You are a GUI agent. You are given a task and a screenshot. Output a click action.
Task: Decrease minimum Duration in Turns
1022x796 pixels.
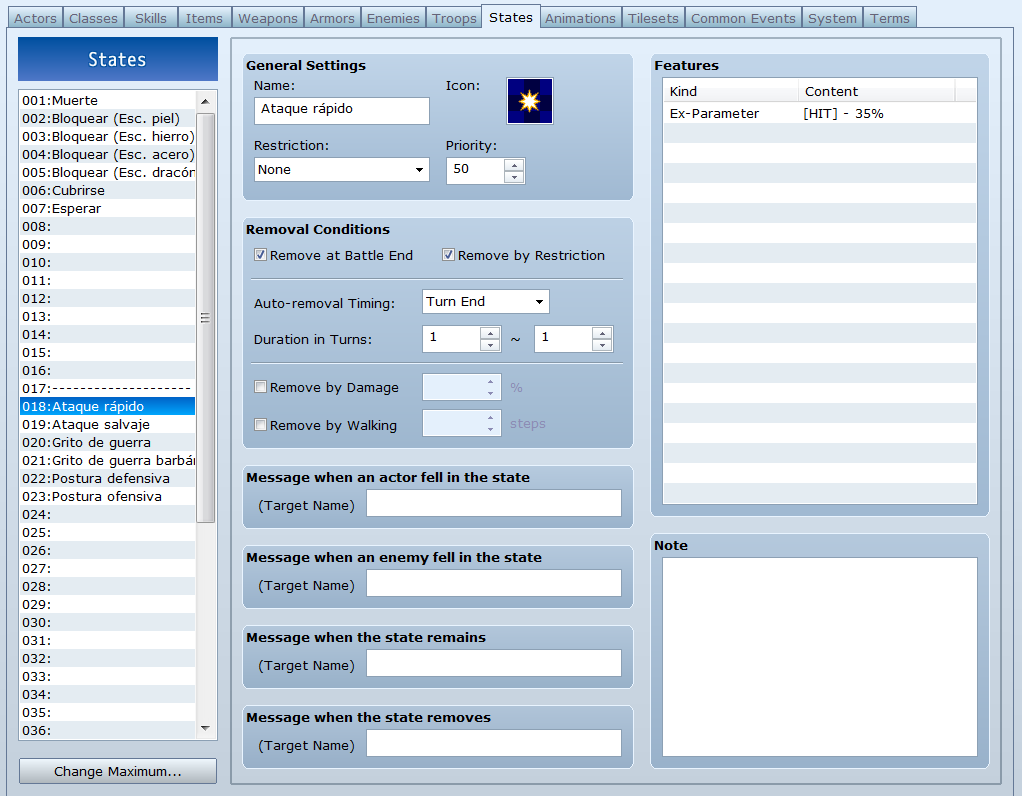[490, 345]
